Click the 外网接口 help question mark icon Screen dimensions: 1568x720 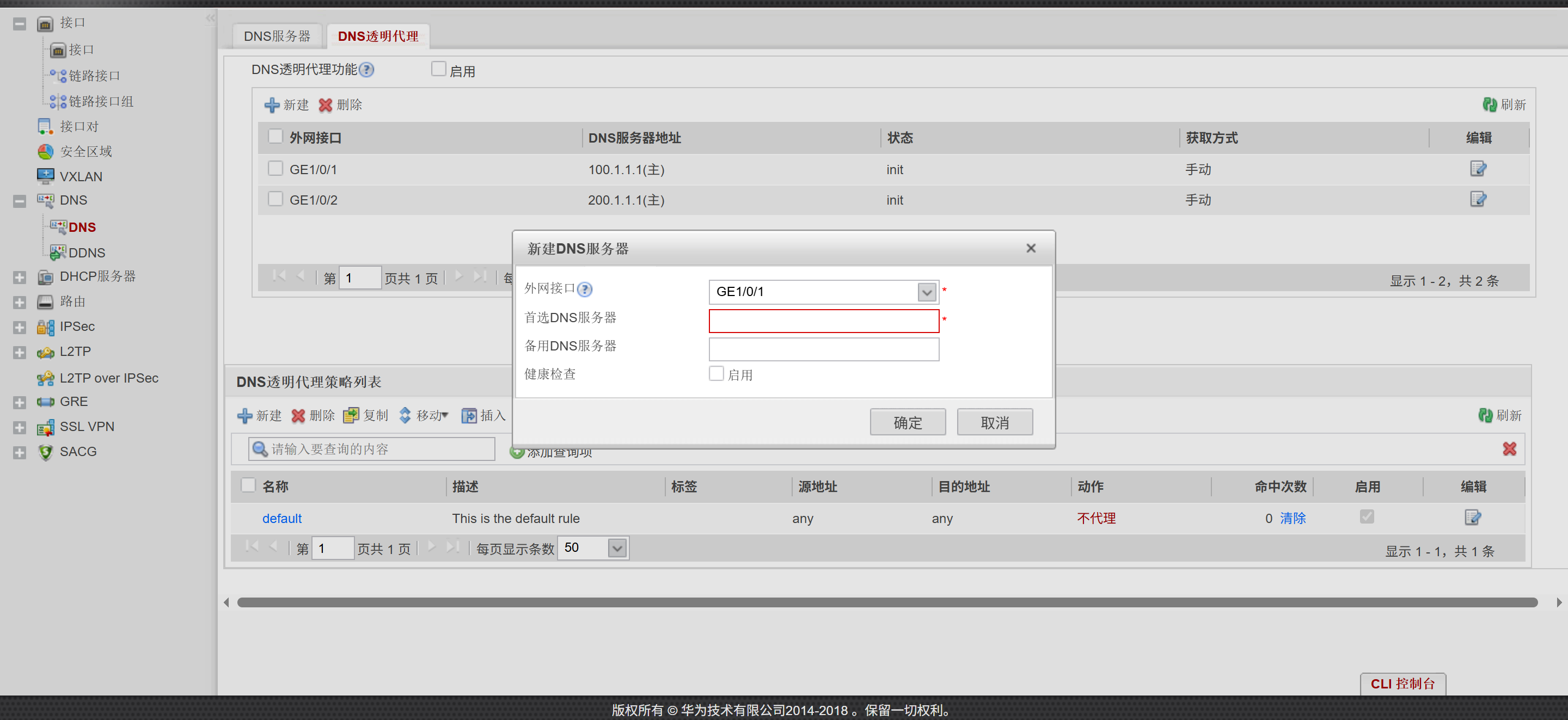(584, 289)
